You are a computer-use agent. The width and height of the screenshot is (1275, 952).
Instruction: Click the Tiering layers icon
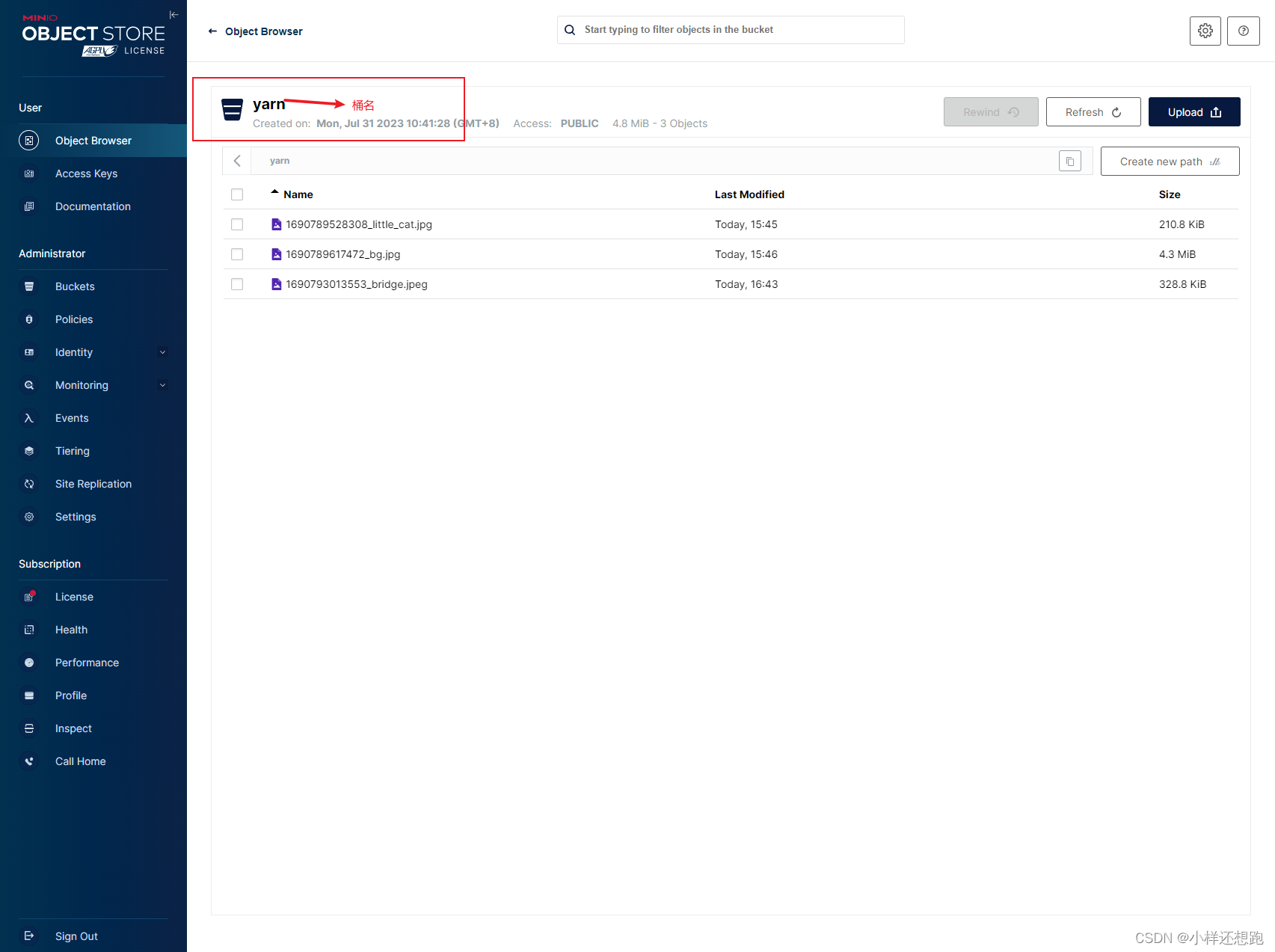tap(28, 450)
